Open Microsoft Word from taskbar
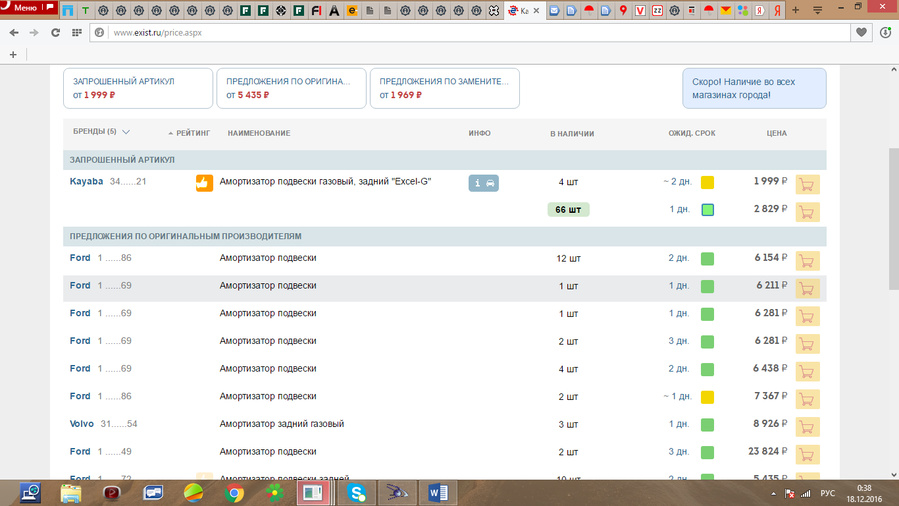 pos(437,493)
